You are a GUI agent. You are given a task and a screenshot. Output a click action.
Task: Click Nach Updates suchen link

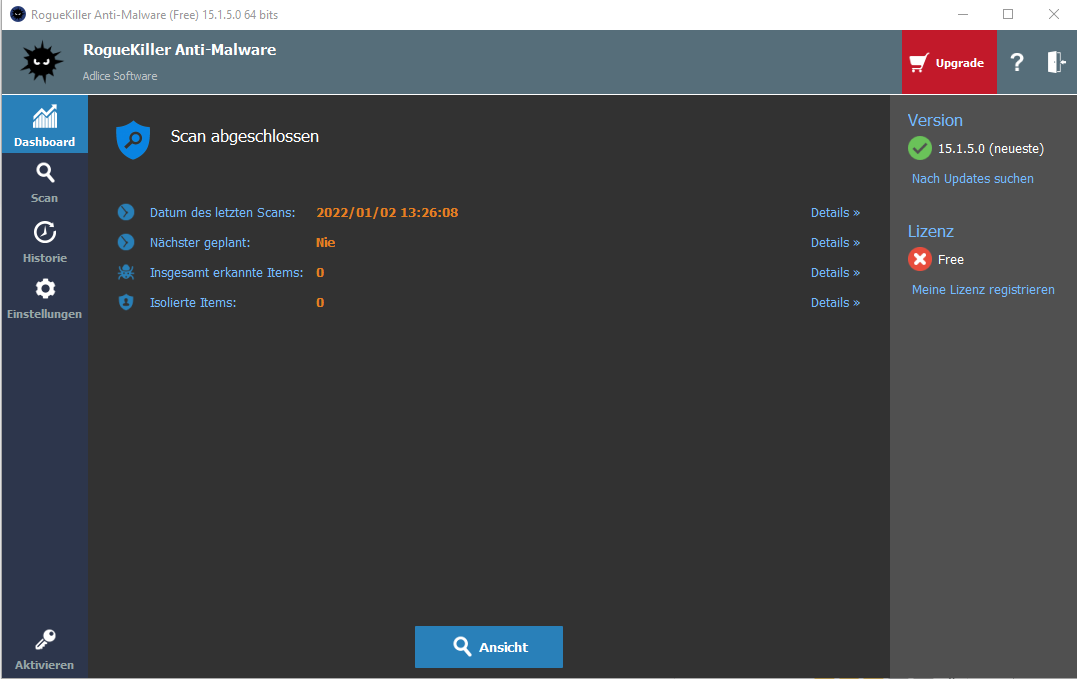pos(973,179)
